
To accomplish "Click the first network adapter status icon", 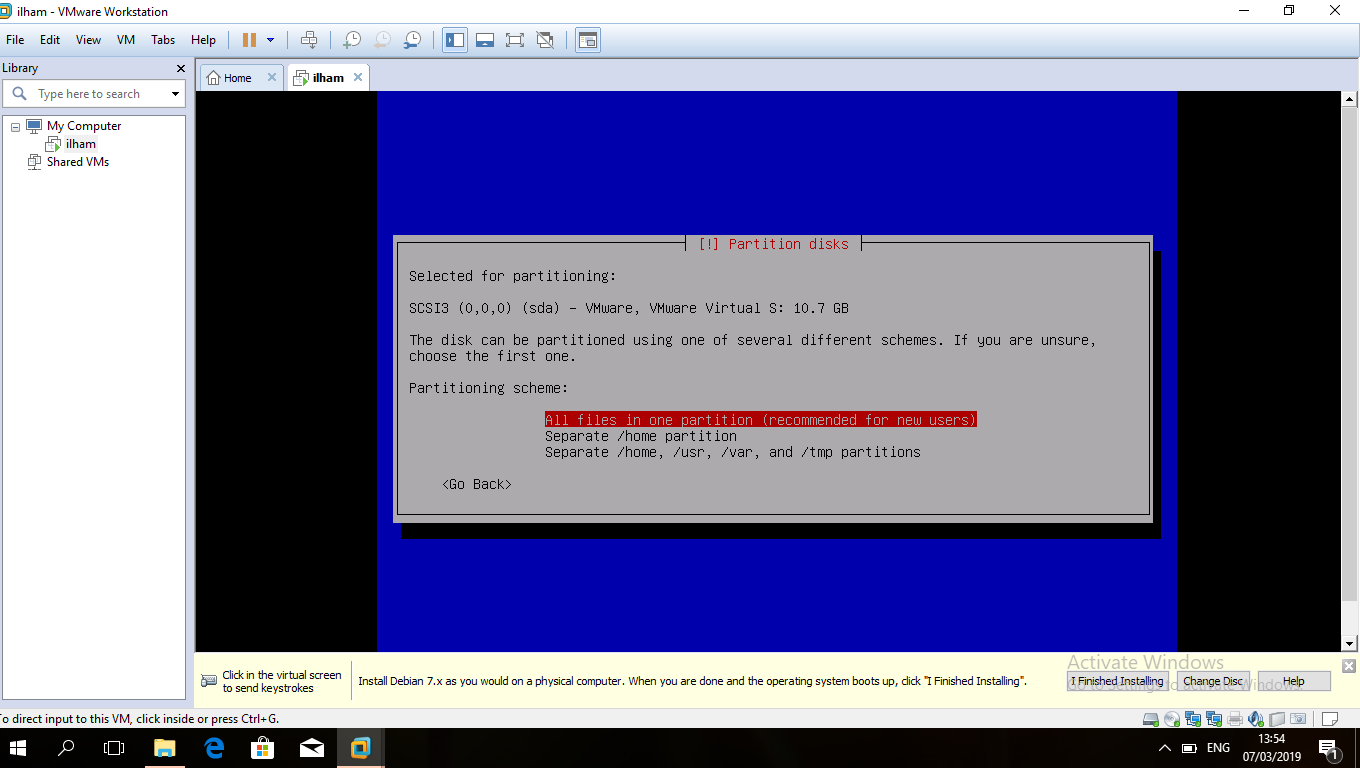I will point(1193,718).
